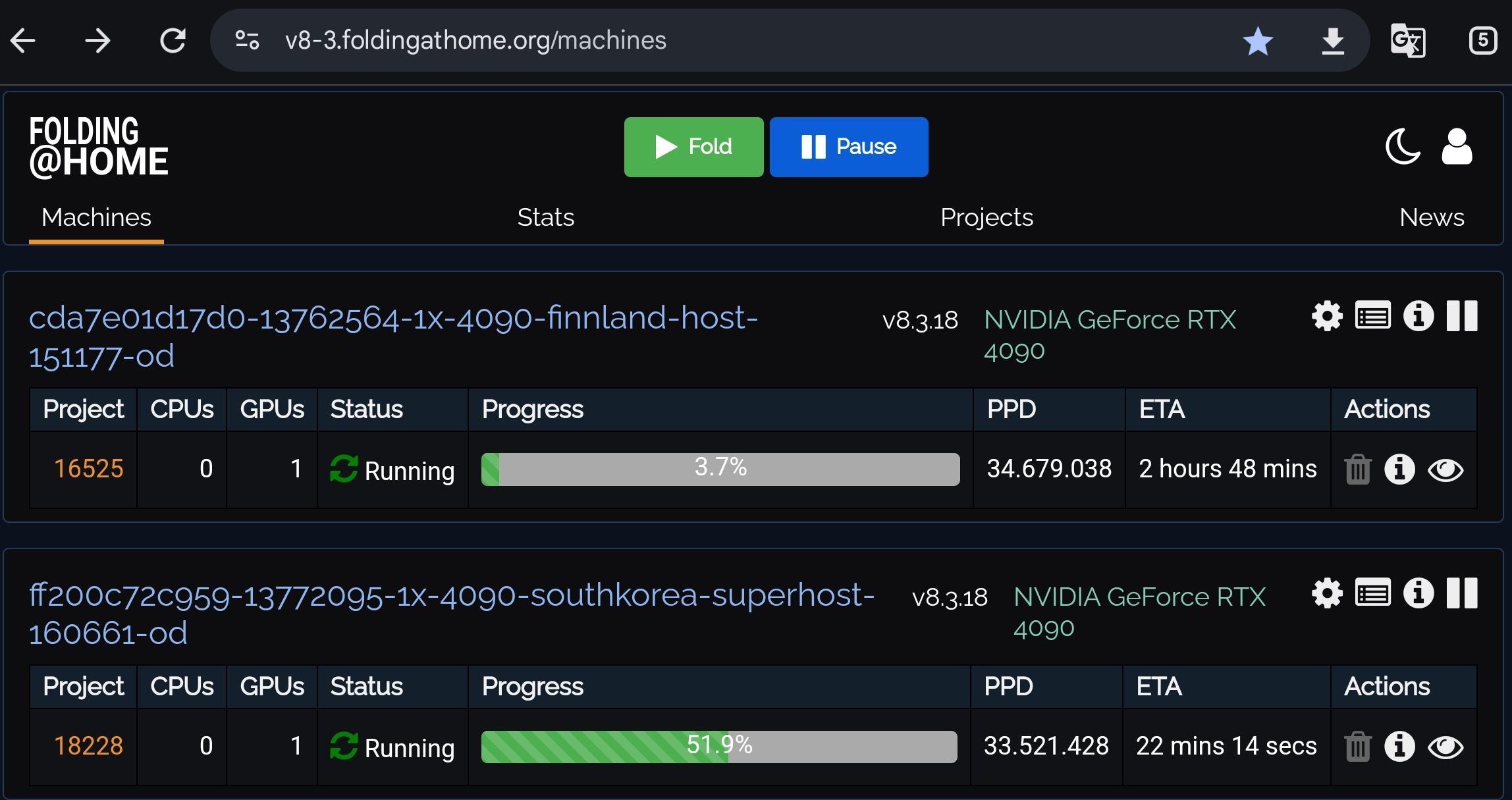Open log viewer for finnland-host machine
1512x800 pixels.
(1373, 316)
